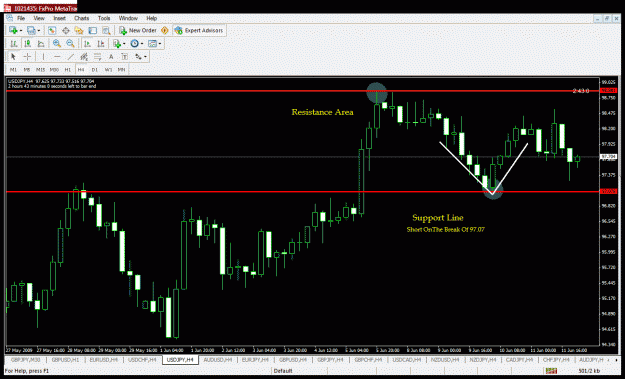The height and width of the screenshot is (379, 625).
Task: Select the Trendline drawing tool
Action: coord(71,57)
